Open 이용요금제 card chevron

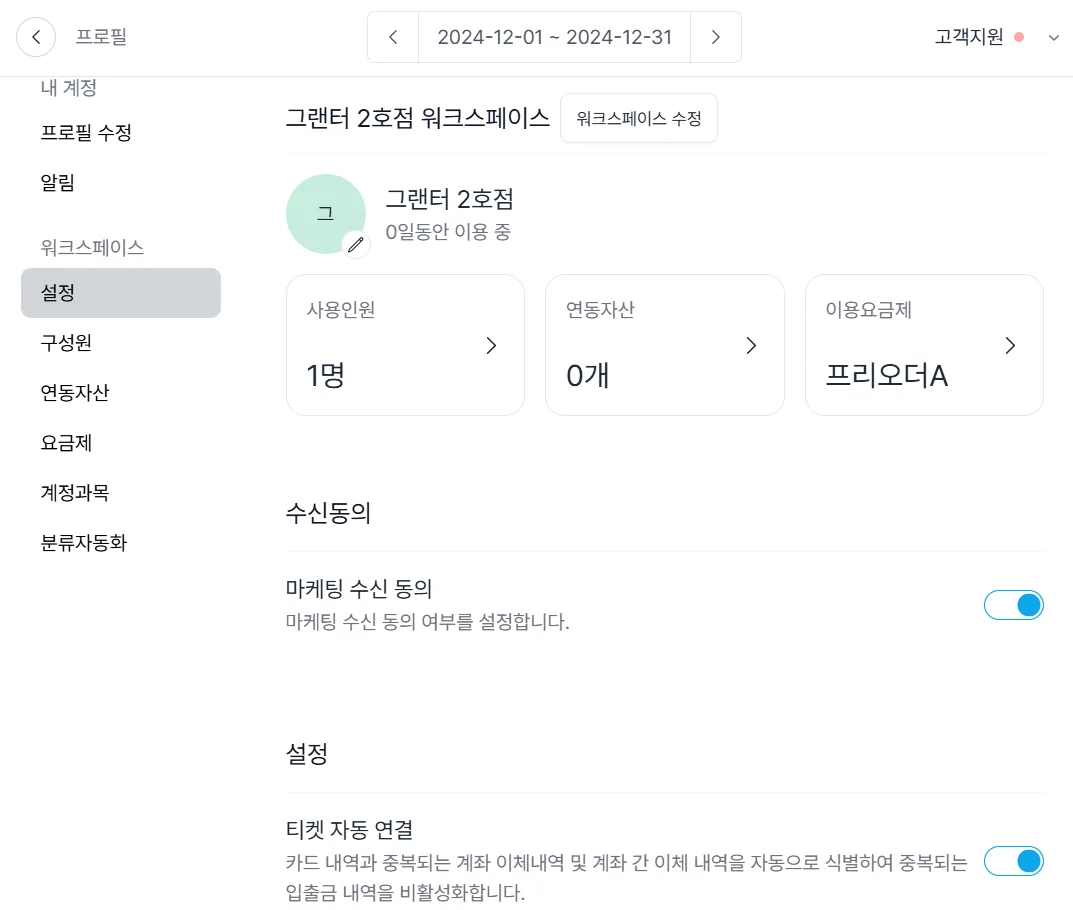click(x=1010, y=346)
